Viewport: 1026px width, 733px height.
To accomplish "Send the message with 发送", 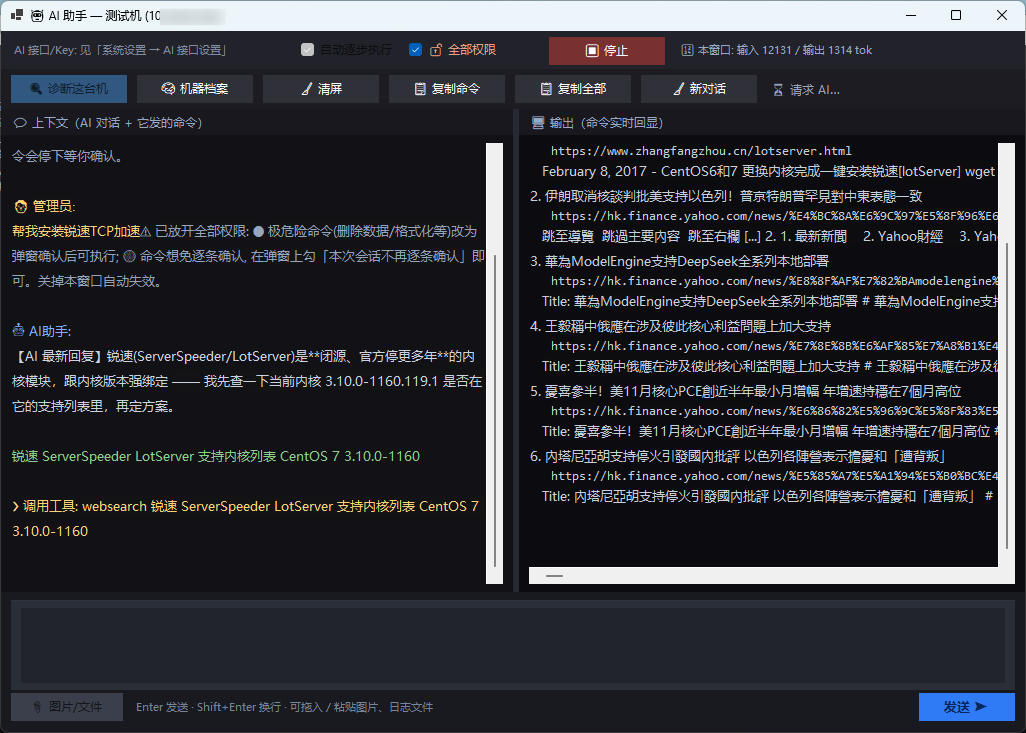I will (966, 707).
